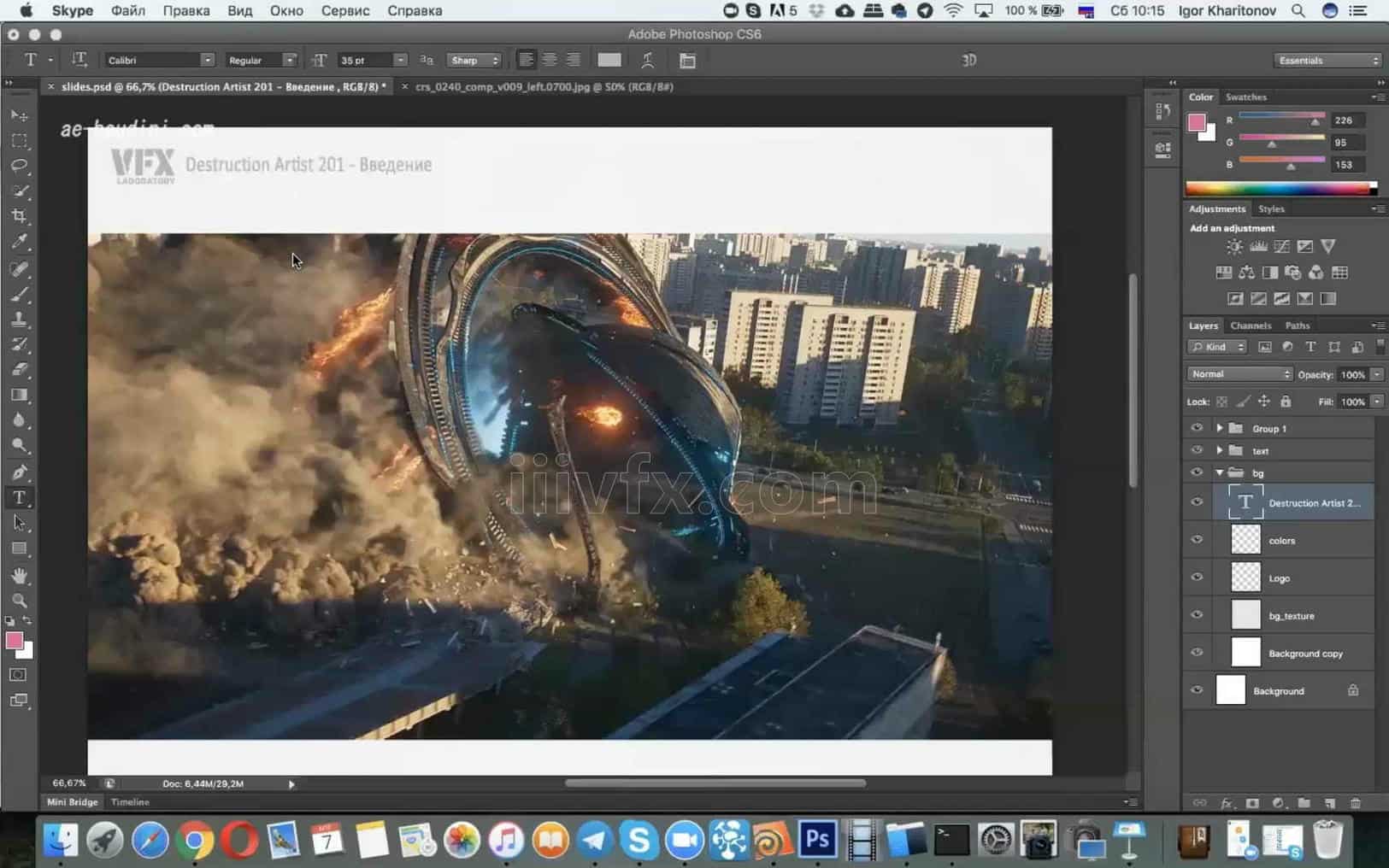The width and height of the screenshot is (1389, 868).
Task: Open the Окно menu in the menu bar
Action: click(287, 10)
